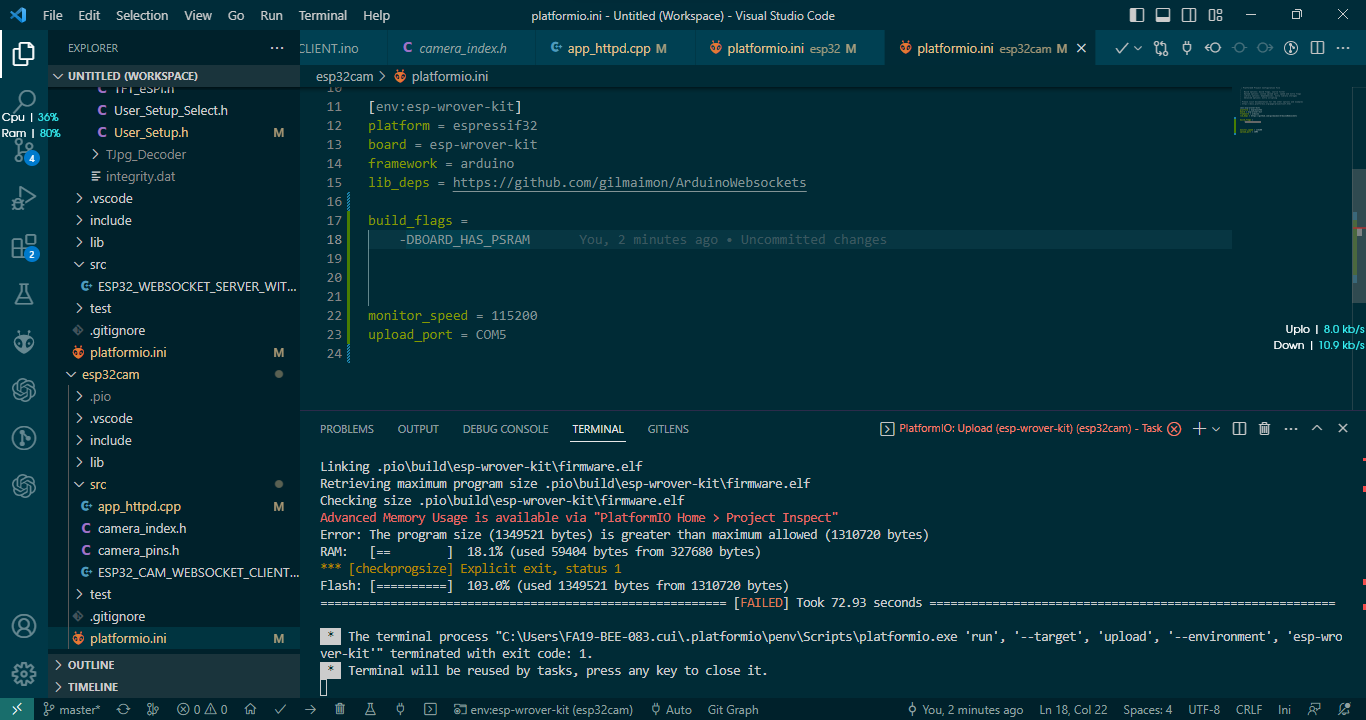Create new terminal with plus icon

1200,428
